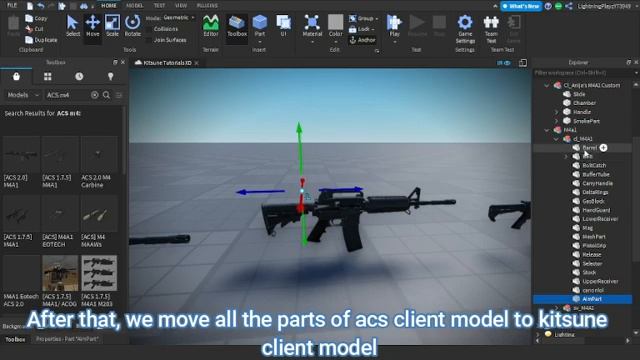Open the UI insert tool

coord(283,27)
